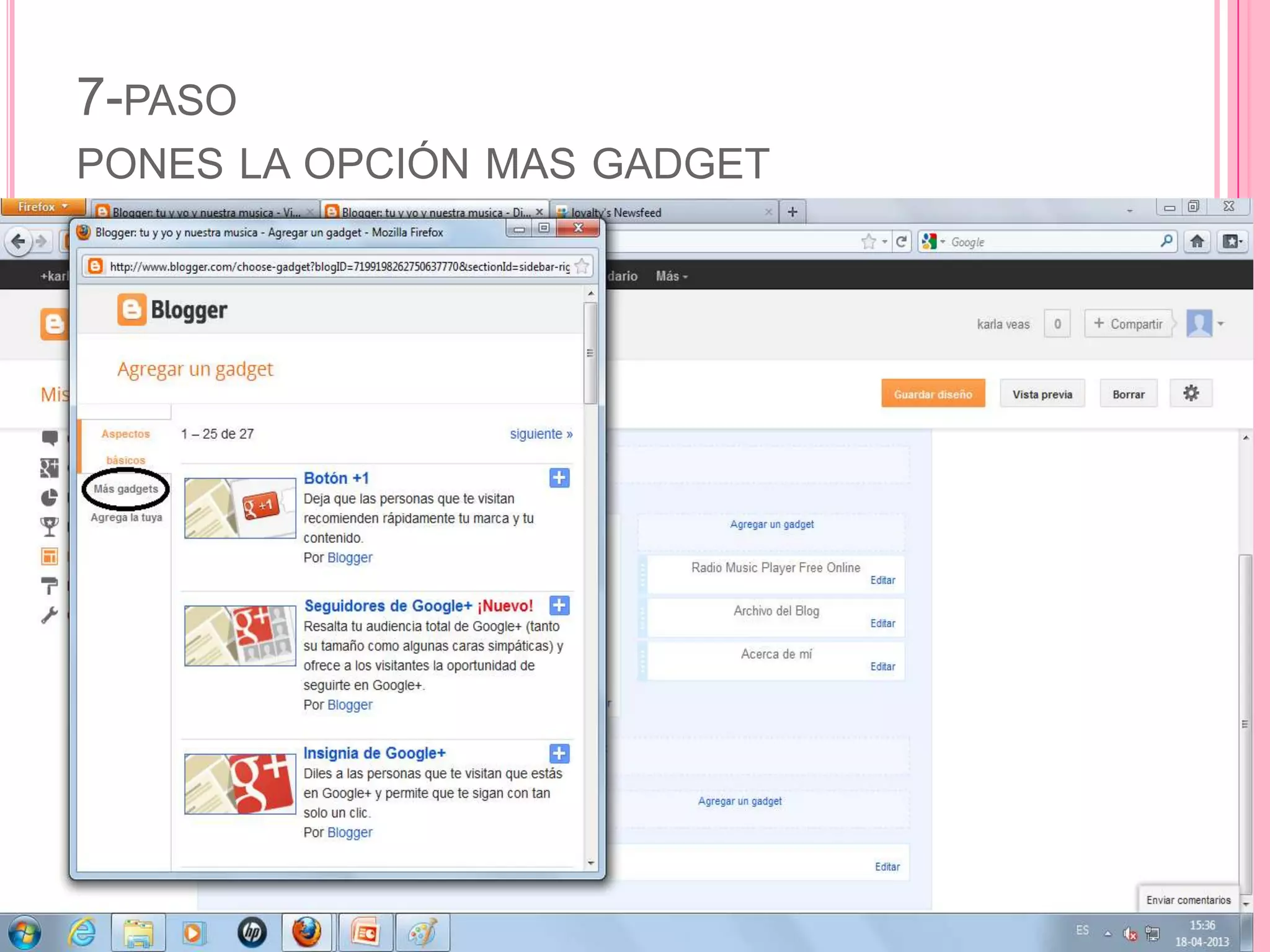This screenshot has width=1270, height=952.
Task: Open Google+ icon in Blogger sidebar
Action: point(50,468)
